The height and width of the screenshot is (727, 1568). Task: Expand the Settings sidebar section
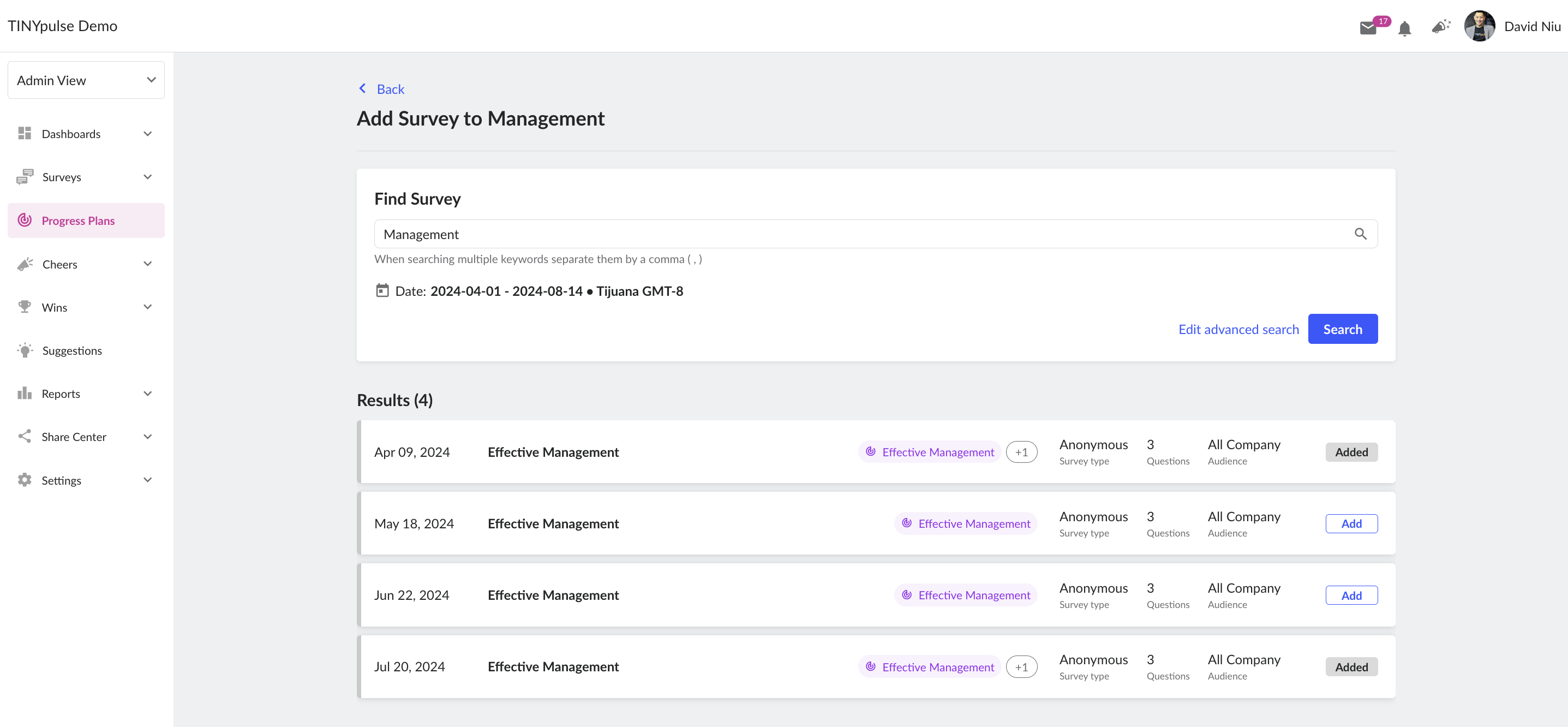click(86, 480)
